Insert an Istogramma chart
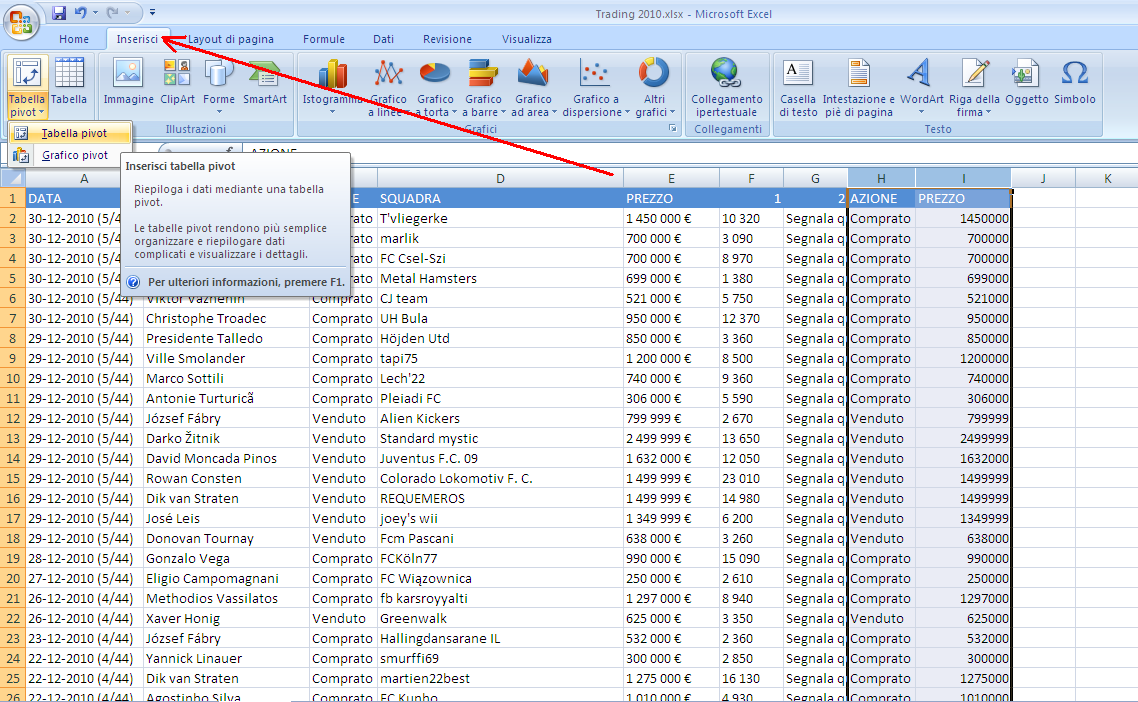Viewport: 1138px width, 702px height. tap(332, 87)
